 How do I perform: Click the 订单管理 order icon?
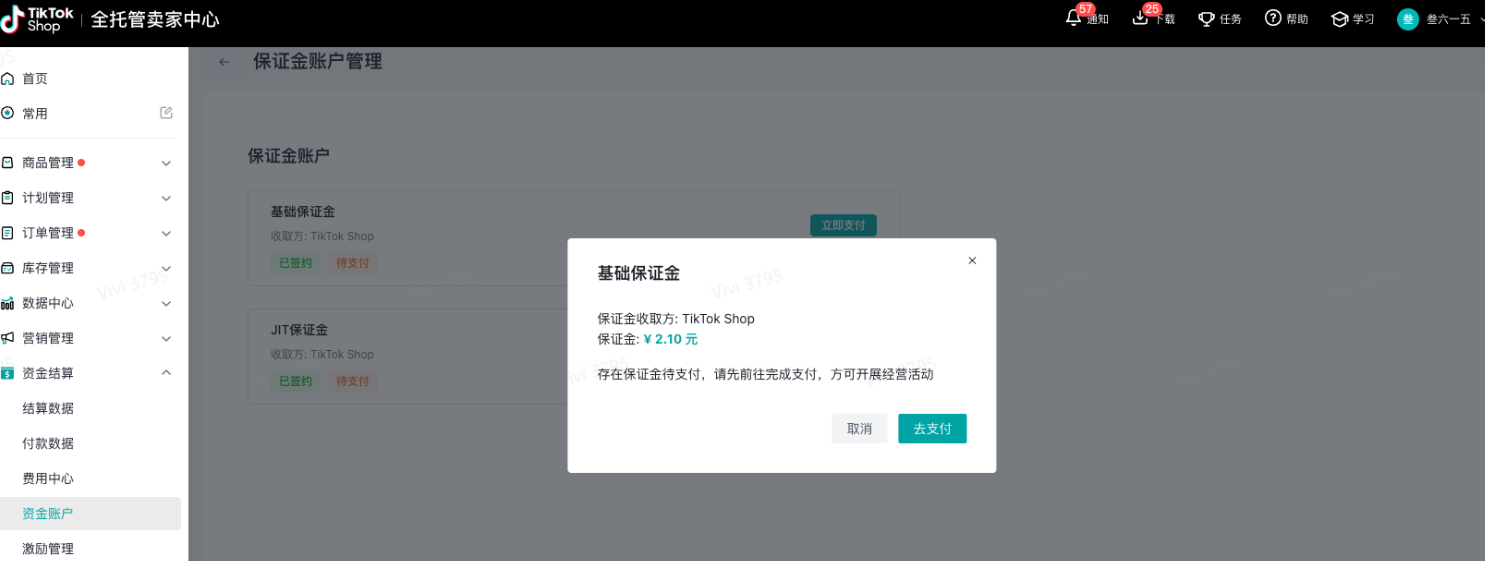8,233
